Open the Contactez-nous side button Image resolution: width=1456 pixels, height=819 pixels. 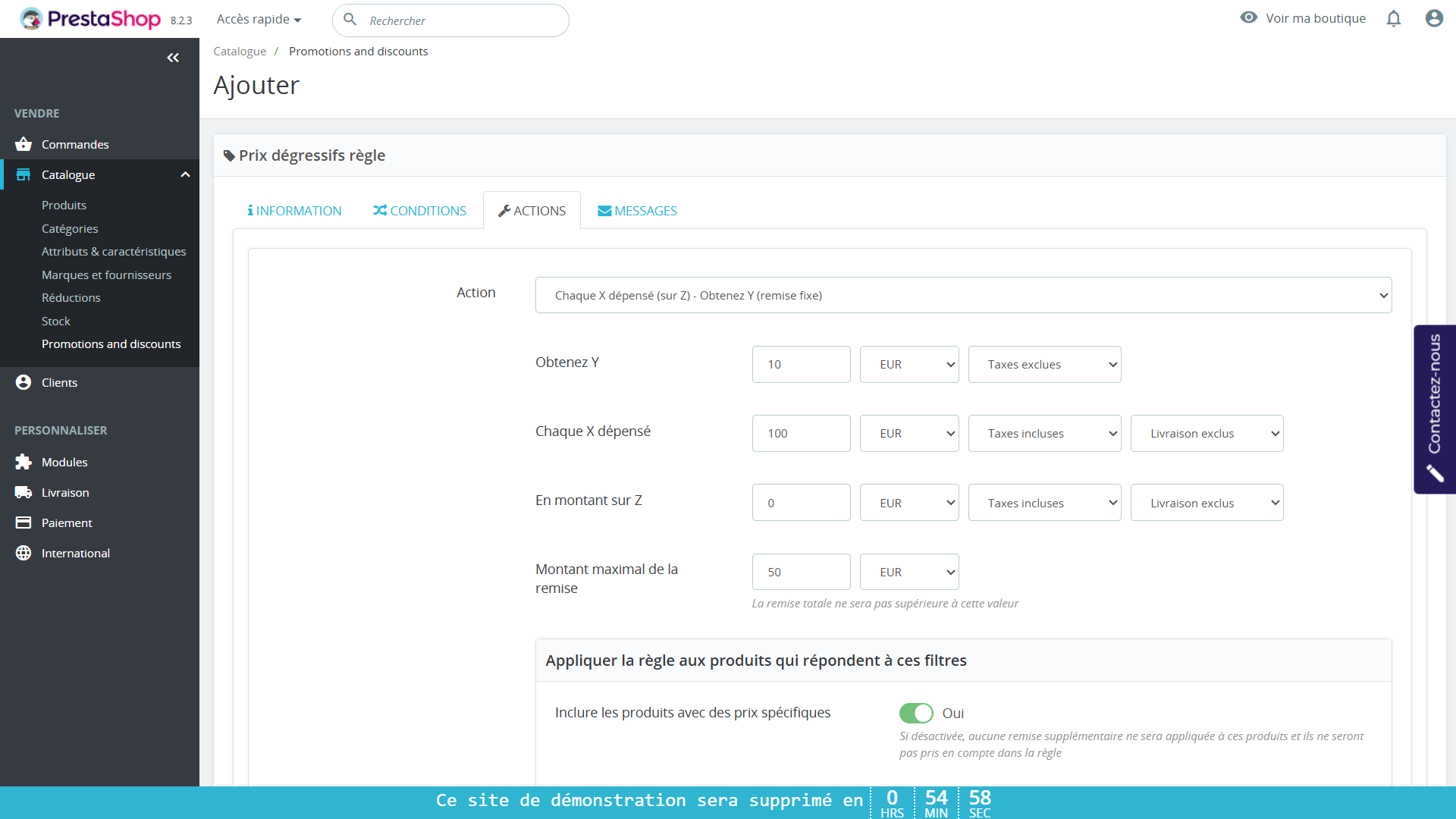[x=1434, y=409]
